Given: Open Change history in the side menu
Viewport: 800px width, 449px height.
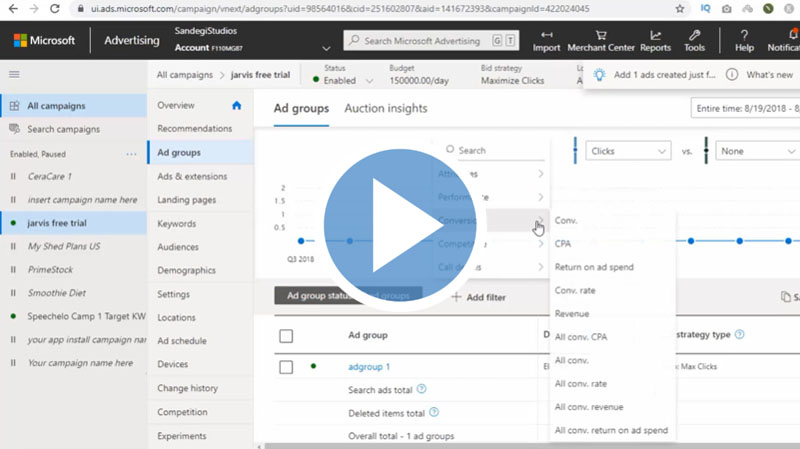Looking at the screenshot, I should [x=187, y=388].
